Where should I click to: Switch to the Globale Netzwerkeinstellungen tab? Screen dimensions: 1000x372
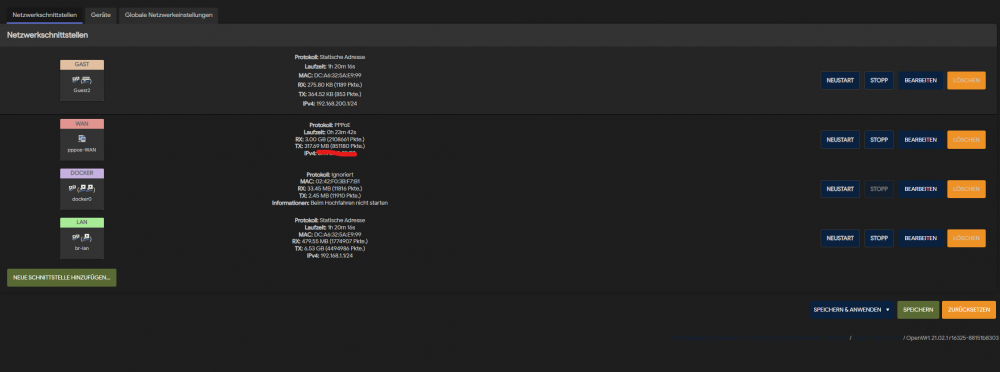click(168, 15)
